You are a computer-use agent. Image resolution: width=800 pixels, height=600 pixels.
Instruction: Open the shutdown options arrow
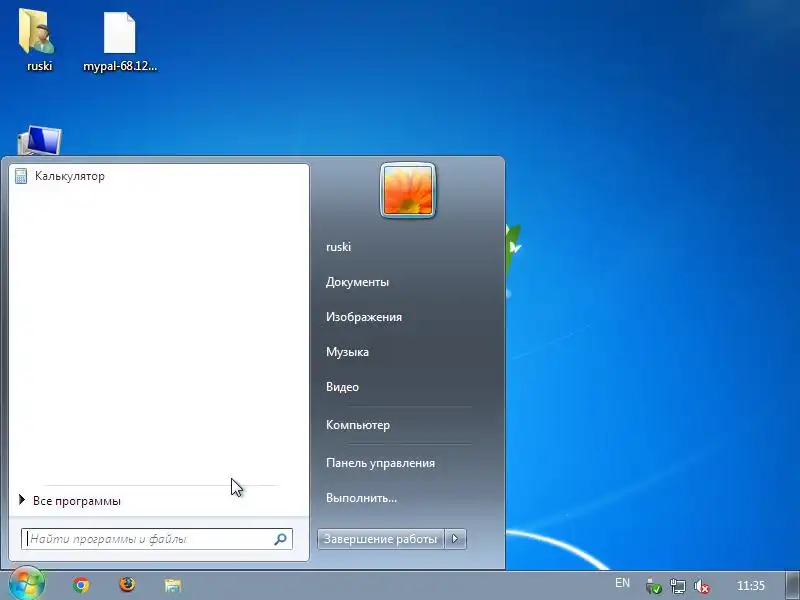(455, 539)
